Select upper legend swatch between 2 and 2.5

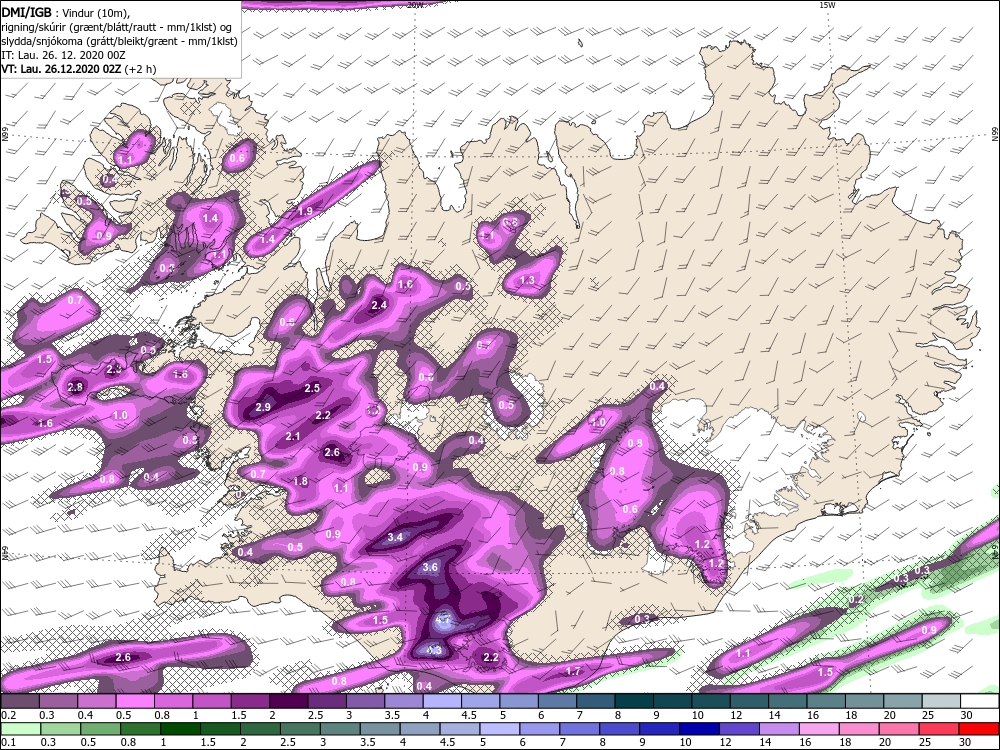click(x=288, y=702)
